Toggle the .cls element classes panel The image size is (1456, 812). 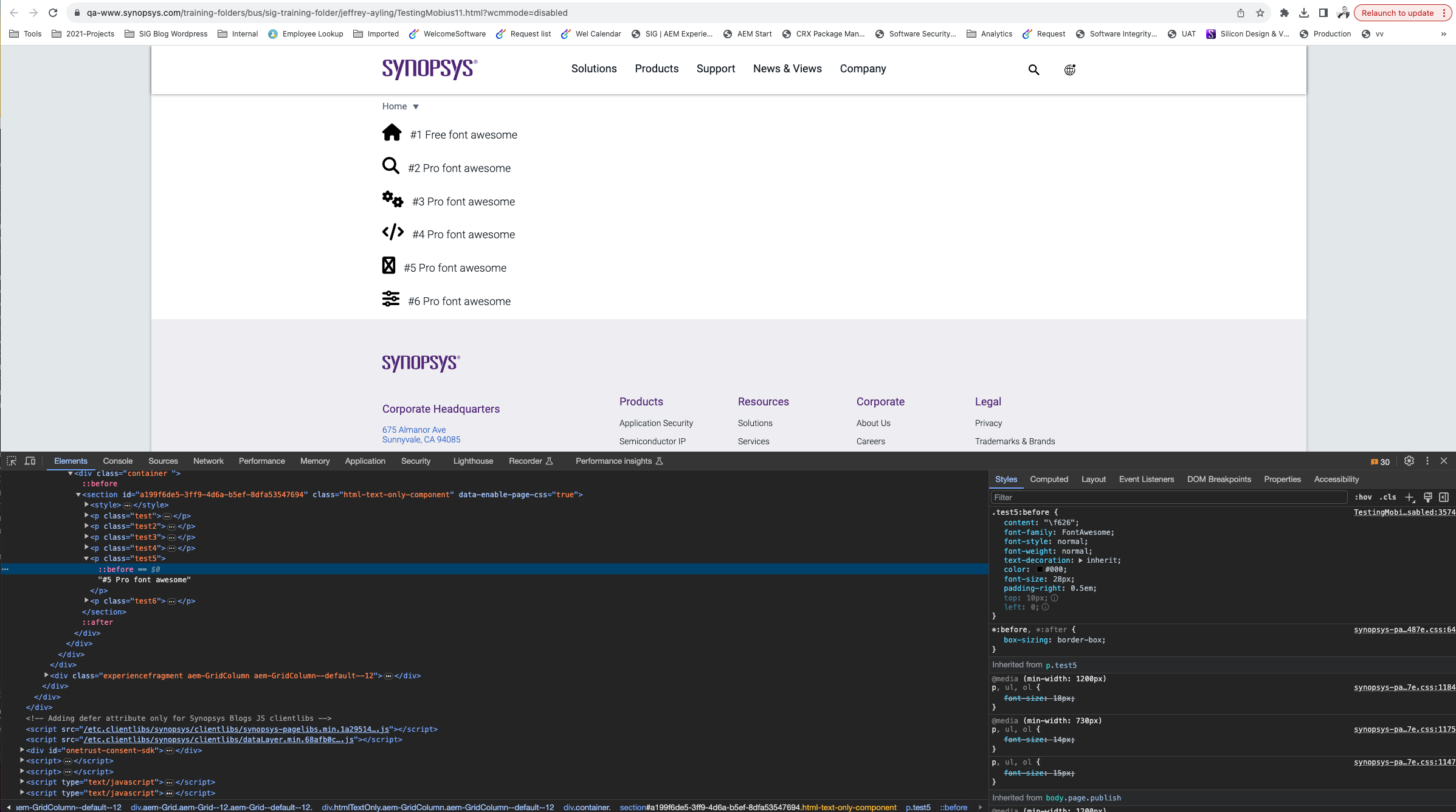tap(1387, 497)
